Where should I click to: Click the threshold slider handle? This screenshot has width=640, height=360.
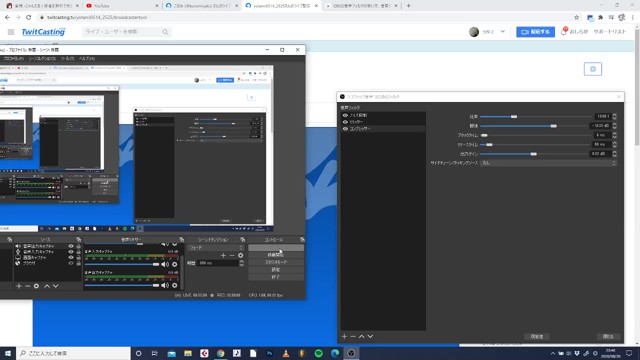click(553, 126)
